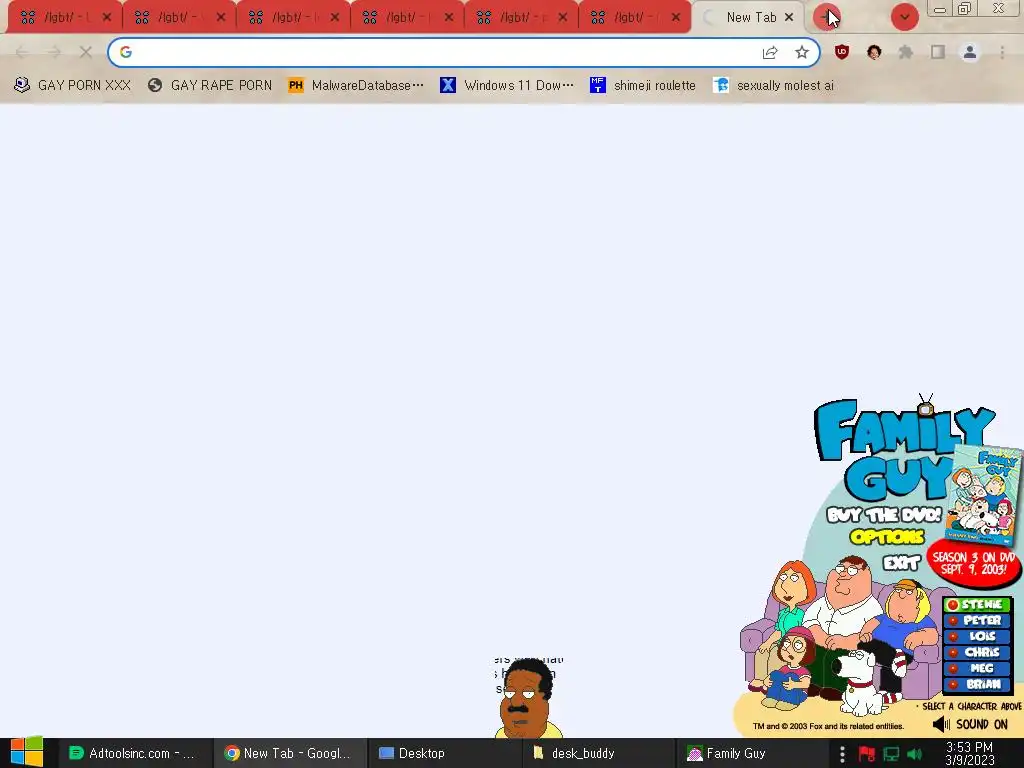Image resolution: width=1024 pixels, height=768 pixels.
Task: Click the face avatar extension icon
Action: click(x=874, y=52)
